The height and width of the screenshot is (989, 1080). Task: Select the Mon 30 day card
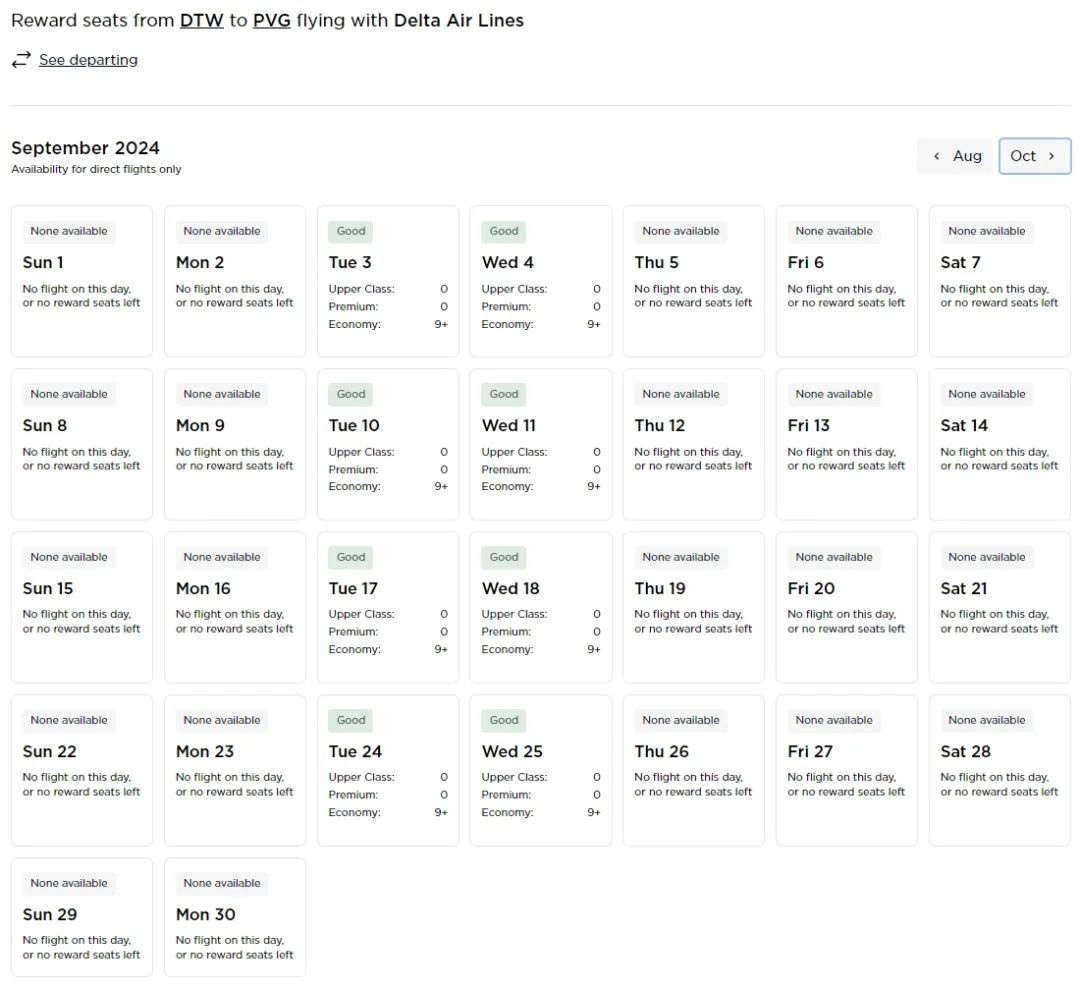235,916
